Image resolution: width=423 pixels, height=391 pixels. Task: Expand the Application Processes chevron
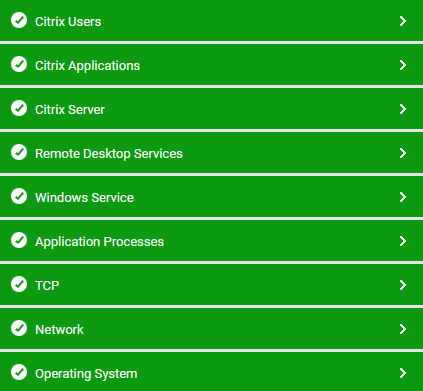[403, 241]
